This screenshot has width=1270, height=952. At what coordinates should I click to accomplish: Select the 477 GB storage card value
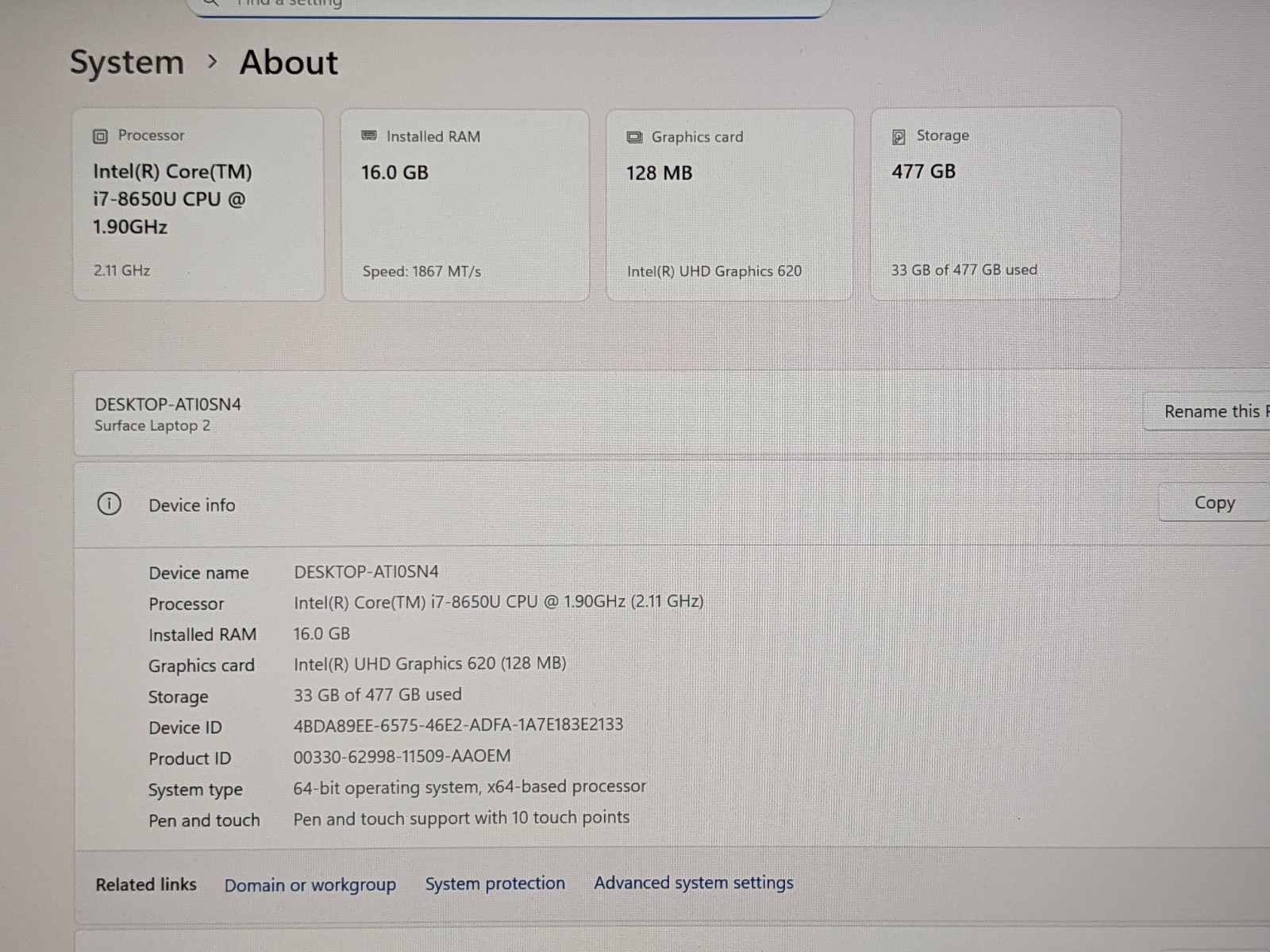(x=924, y=171)
